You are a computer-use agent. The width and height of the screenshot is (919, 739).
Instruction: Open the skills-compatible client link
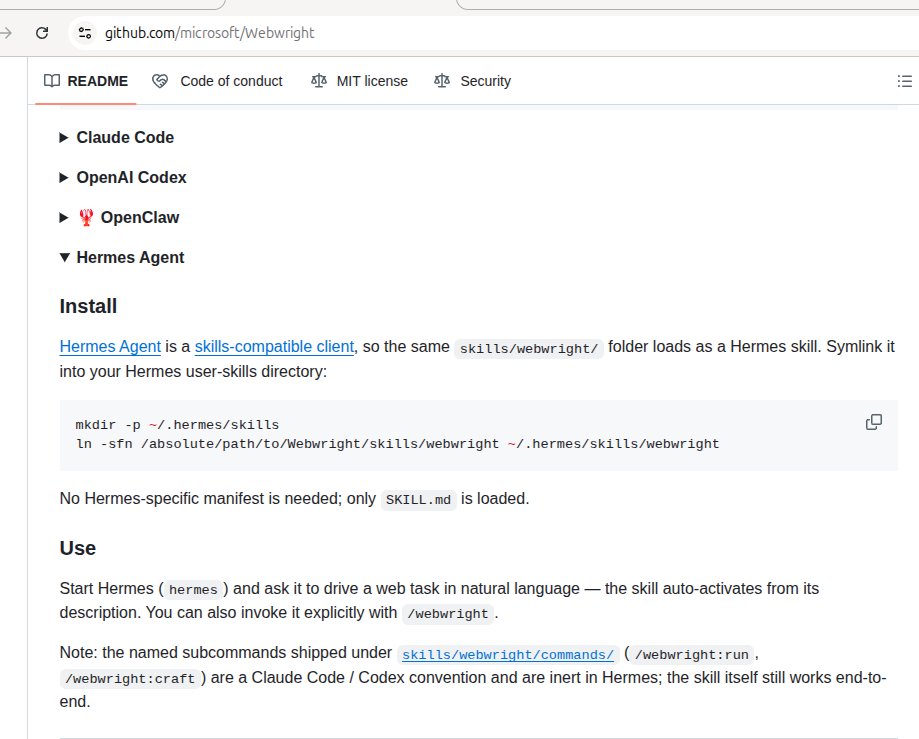(x=274, y=346)
